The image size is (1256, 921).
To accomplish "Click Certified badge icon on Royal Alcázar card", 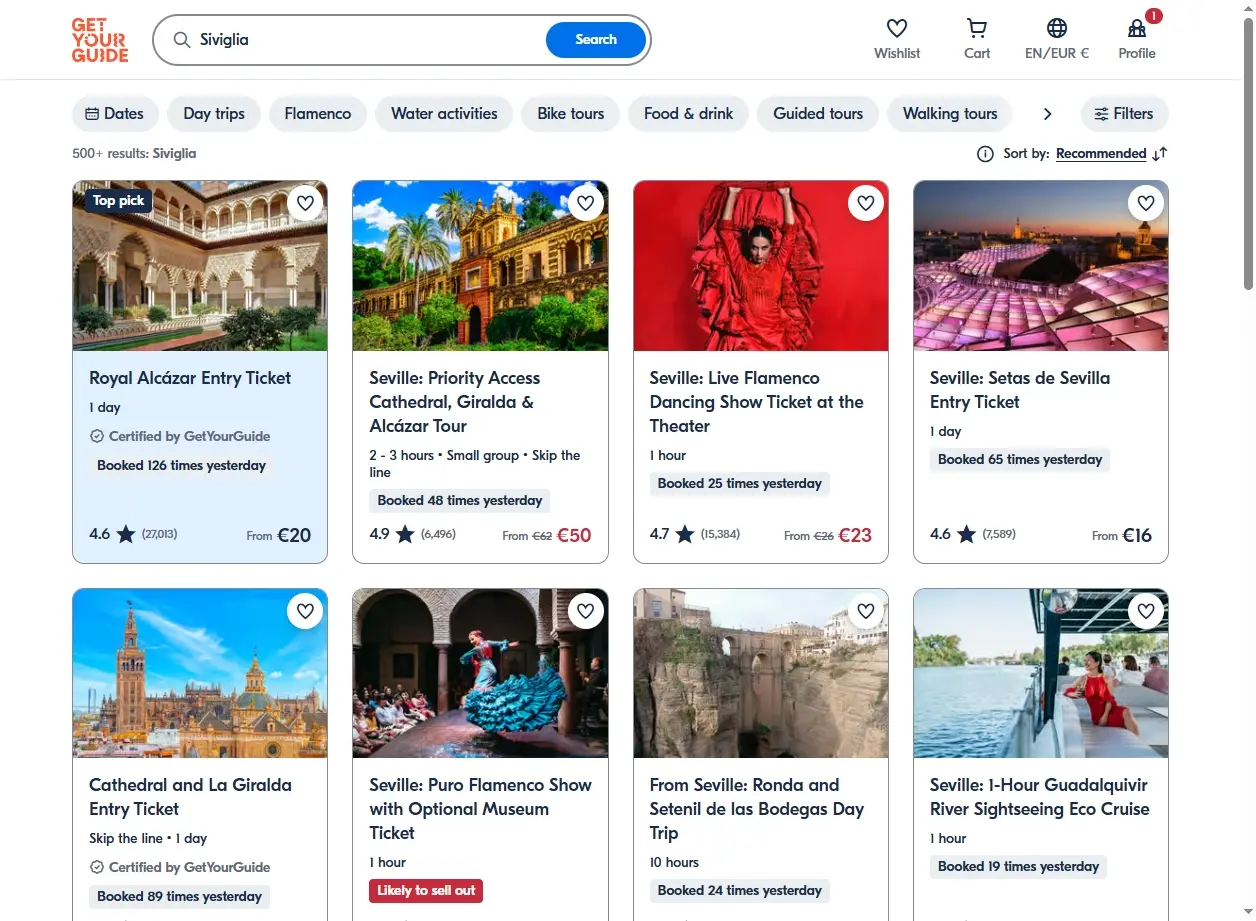I will pos(97,436).
